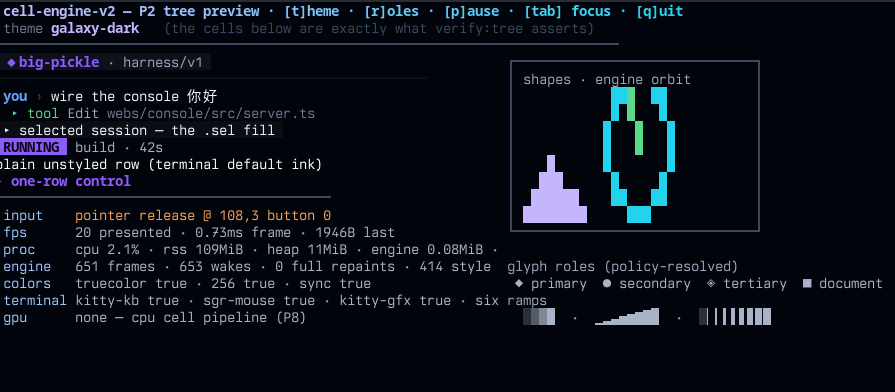895x392 pixels.
Task: Click the purple diamond icon beside big-pickle
Action: coord(11,62)
